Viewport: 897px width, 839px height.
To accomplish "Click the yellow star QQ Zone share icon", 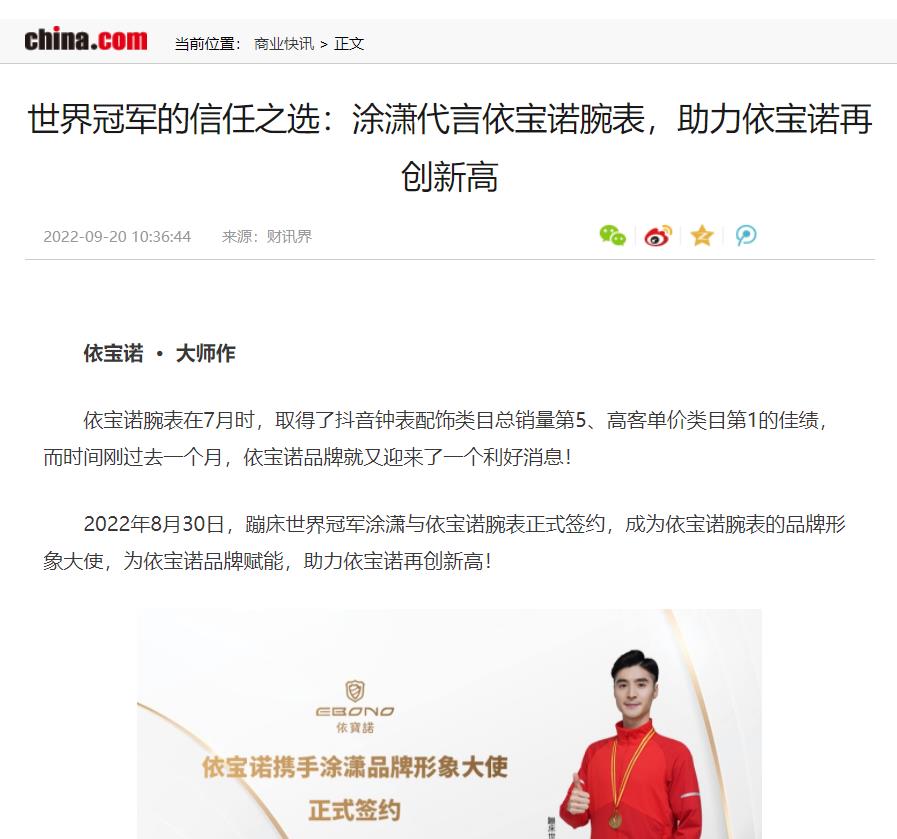I will coord(702,236).
